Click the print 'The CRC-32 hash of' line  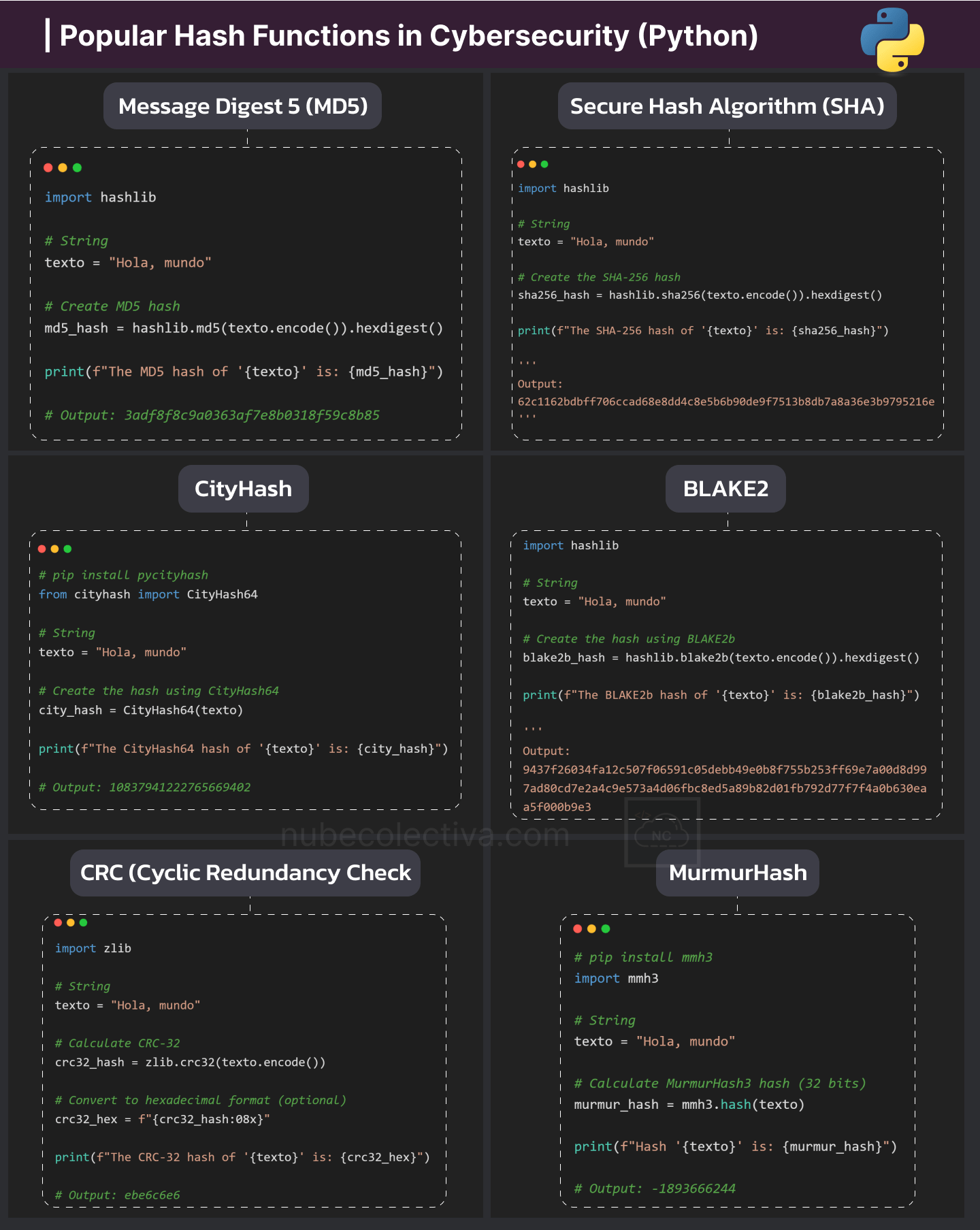243,1158
